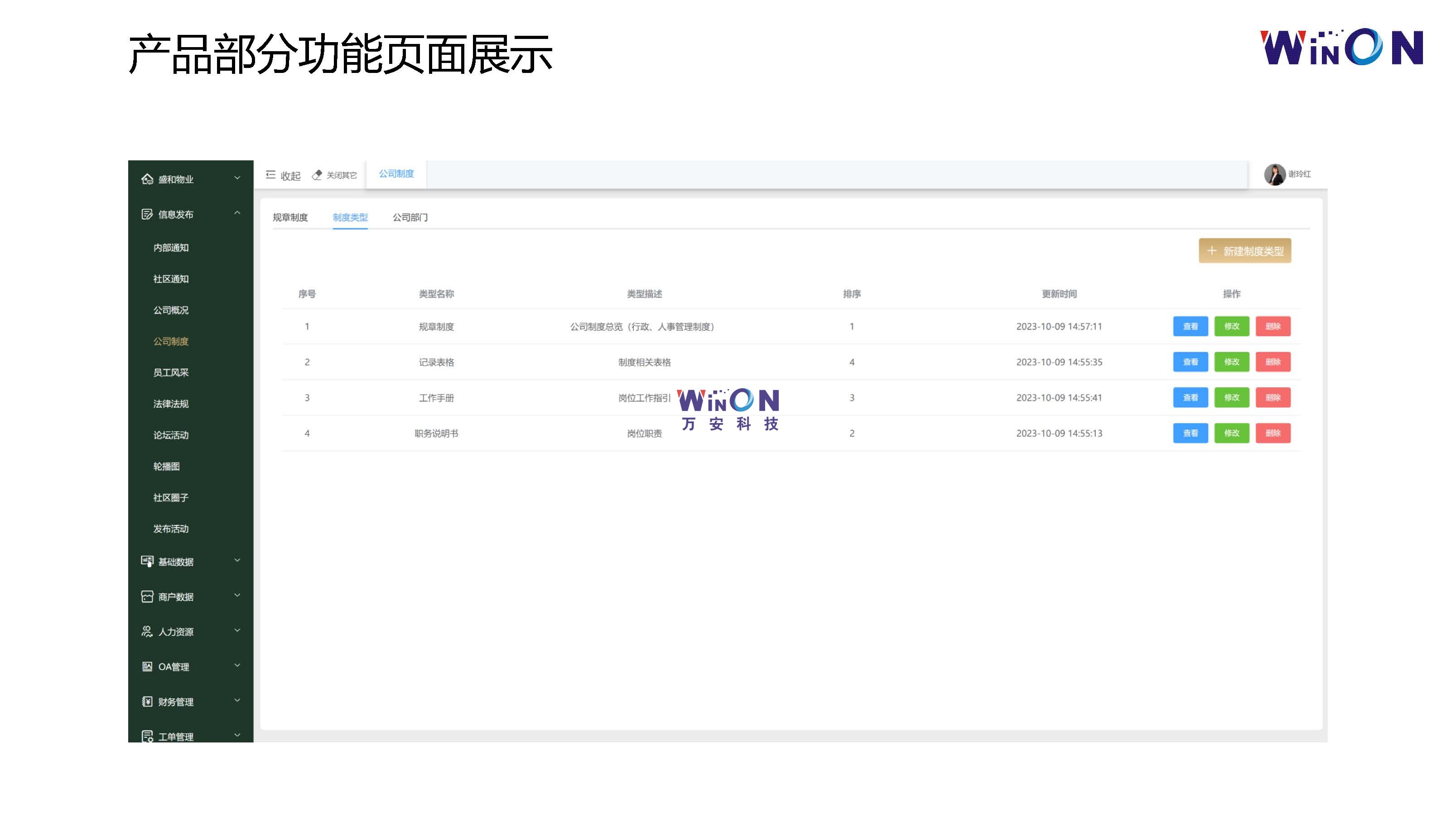Select the 制度类型 tab
The width and height of the screenshot is (1456, 819).
350,217
